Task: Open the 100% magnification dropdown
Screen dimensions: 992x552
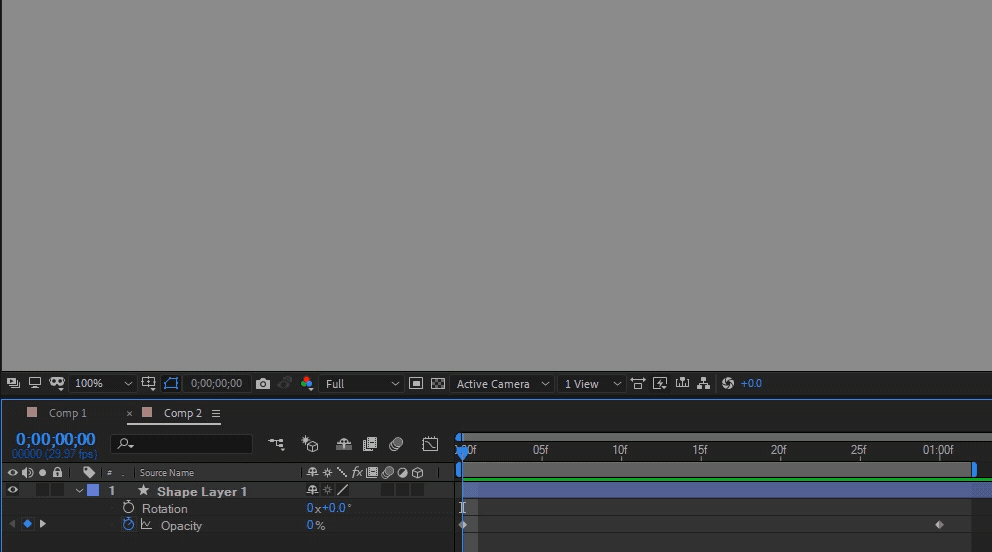Action: [103, 383]
